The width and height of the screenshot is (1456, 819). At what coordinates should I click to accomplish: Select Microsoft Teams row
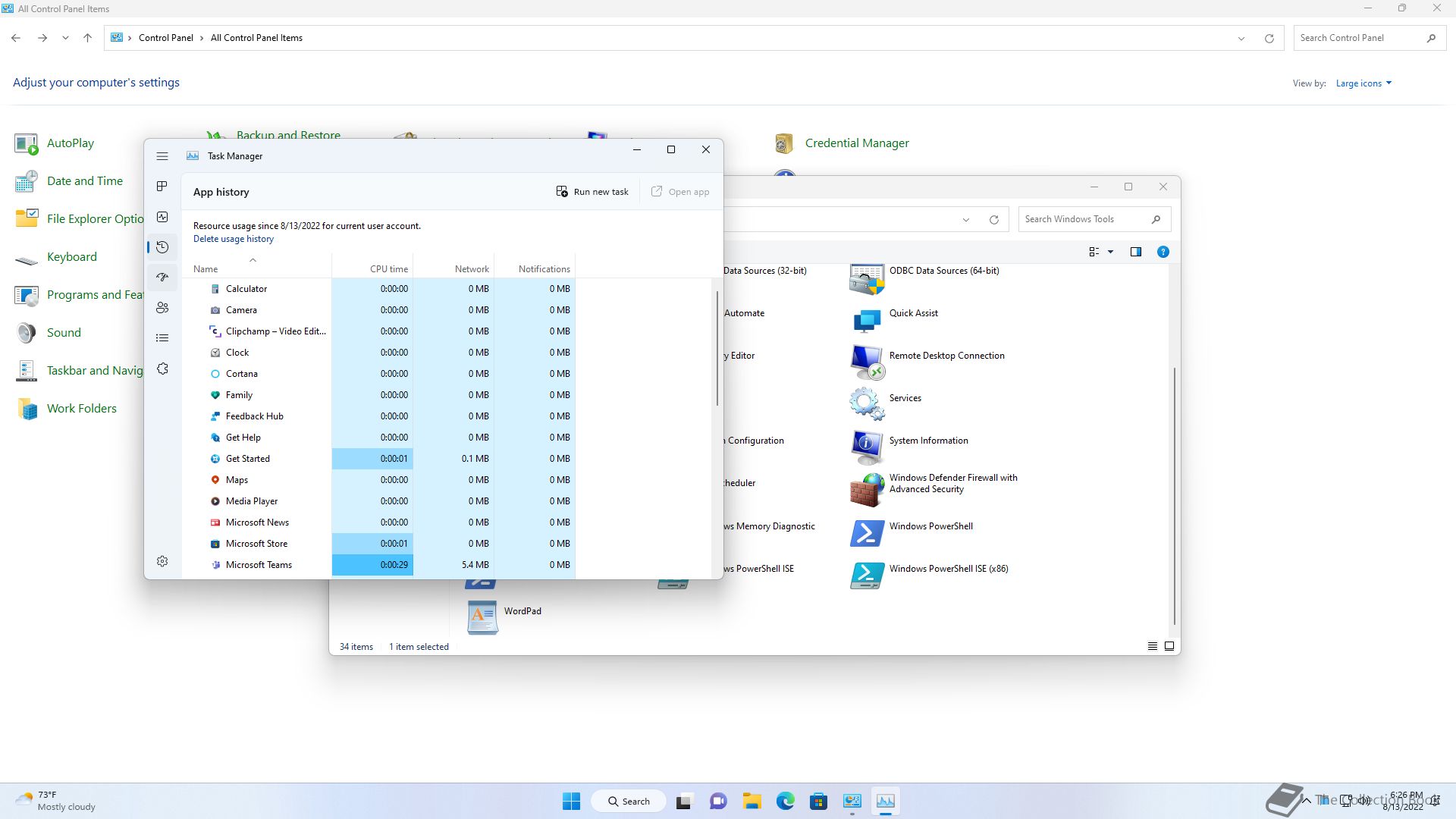378,565
